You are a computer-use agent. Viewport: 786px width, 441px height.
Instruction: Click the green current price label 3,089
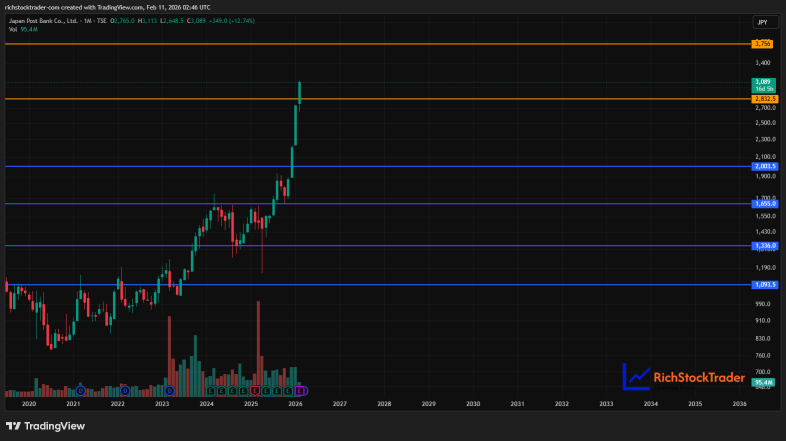(x=763, y=85)
